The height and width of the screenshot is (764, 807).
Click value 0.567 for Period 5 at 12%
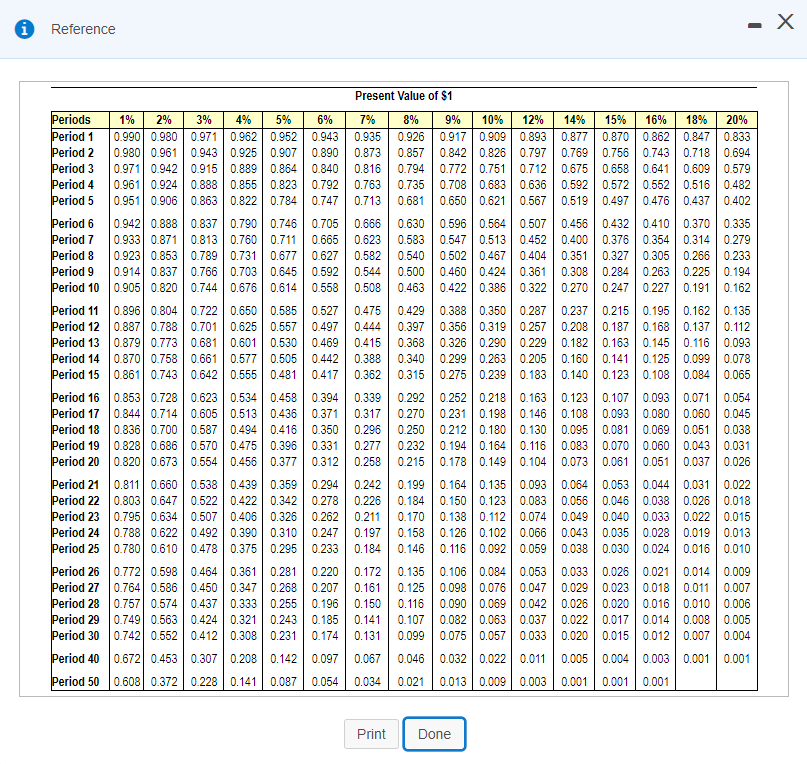click(533, 201)
